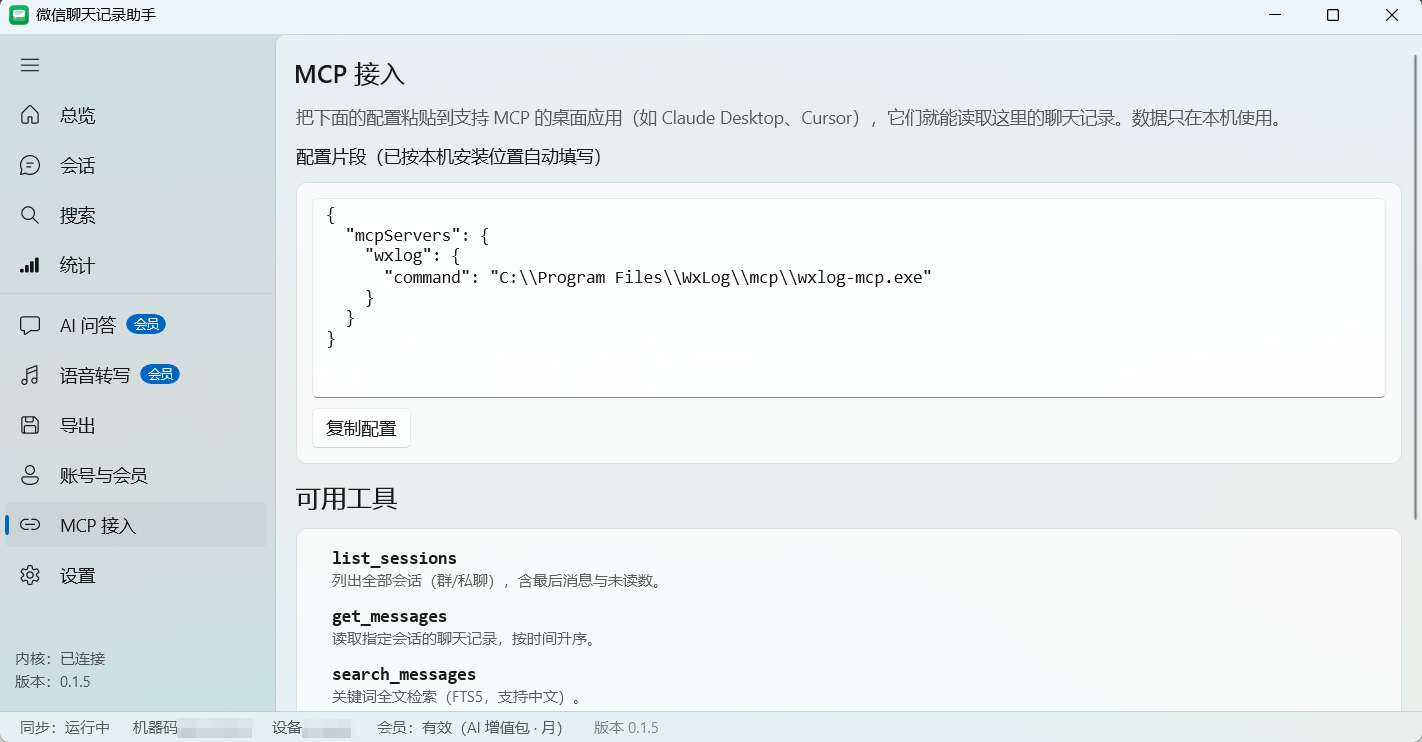
Task: Open the 搜索 search page
Action: [x=136, y=215]
